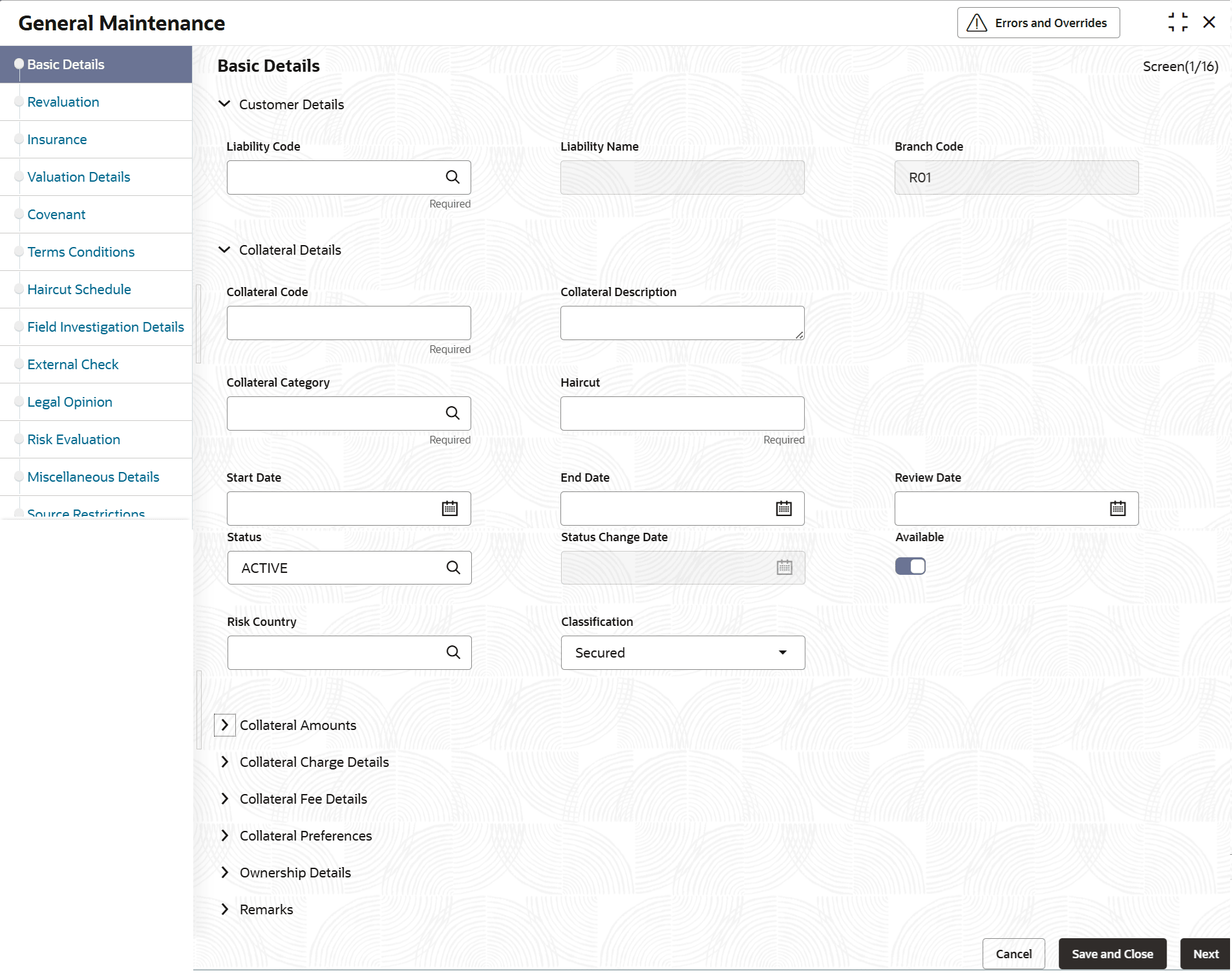Expand the Collateral Amounts section
Viewport: 1232px width, 977px height.
(225, 725)
